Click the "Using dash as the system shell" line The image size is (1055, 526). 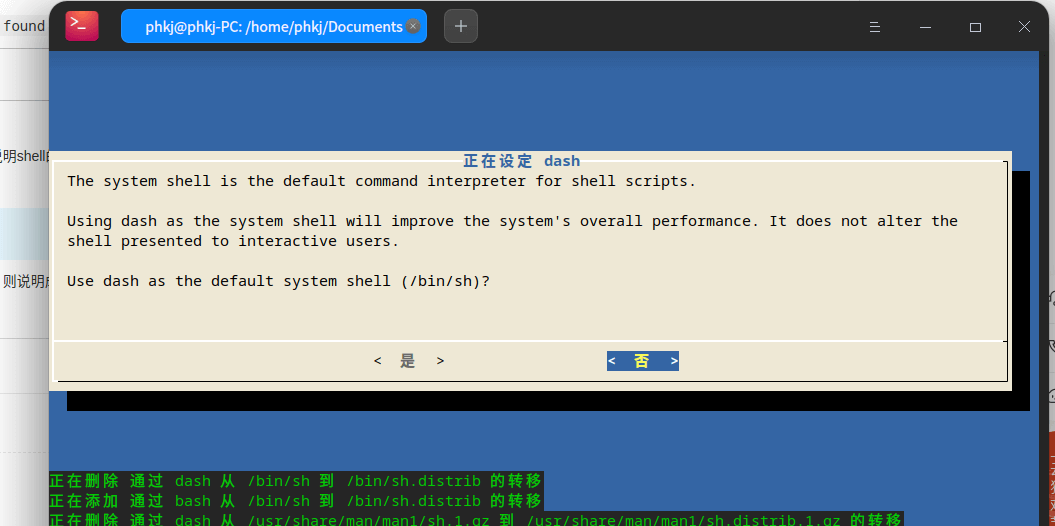(x=512, y=221)
